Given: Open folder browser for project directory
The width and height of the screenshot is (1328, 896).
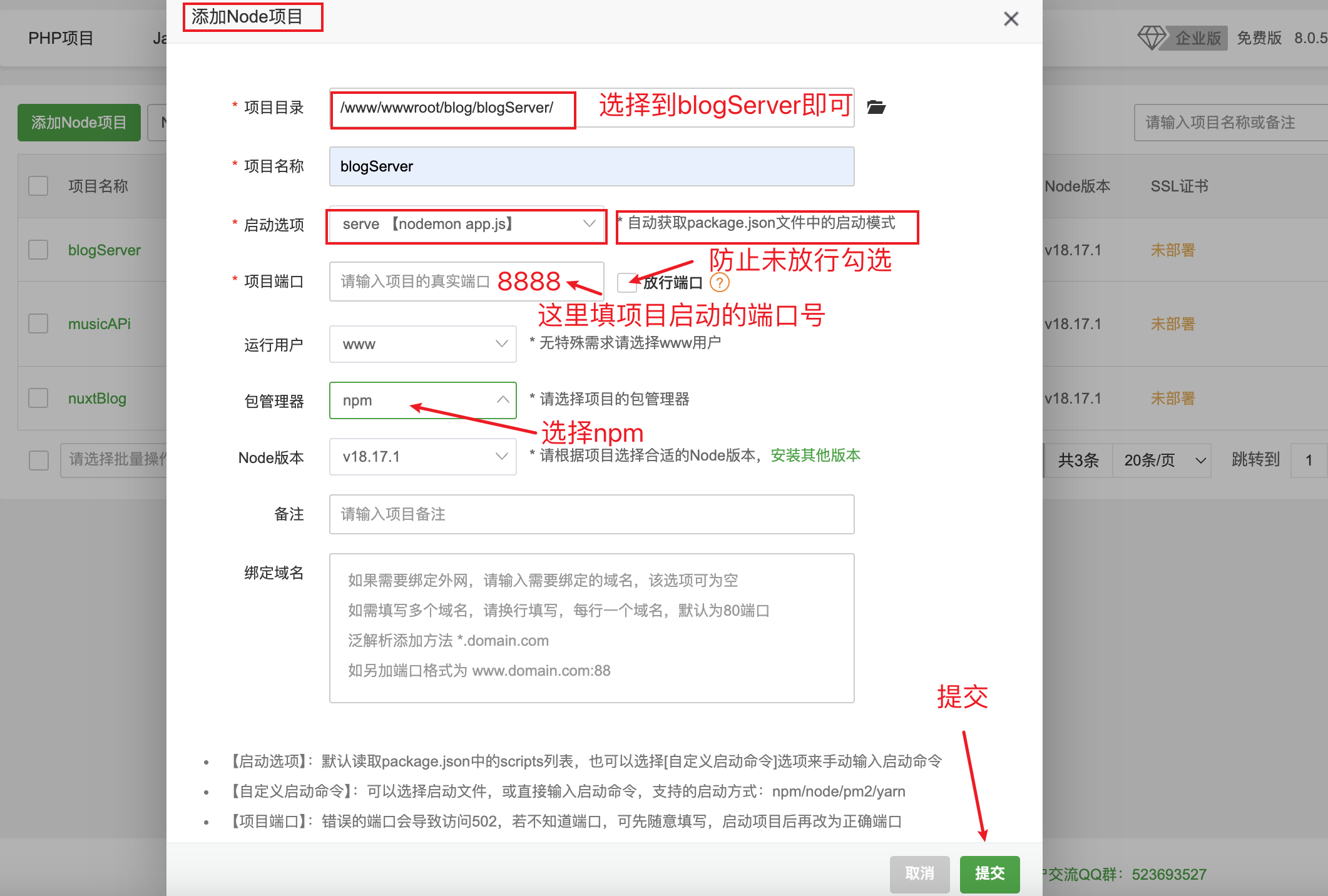Looking at the screenshot, I should (x=876, y=108).
